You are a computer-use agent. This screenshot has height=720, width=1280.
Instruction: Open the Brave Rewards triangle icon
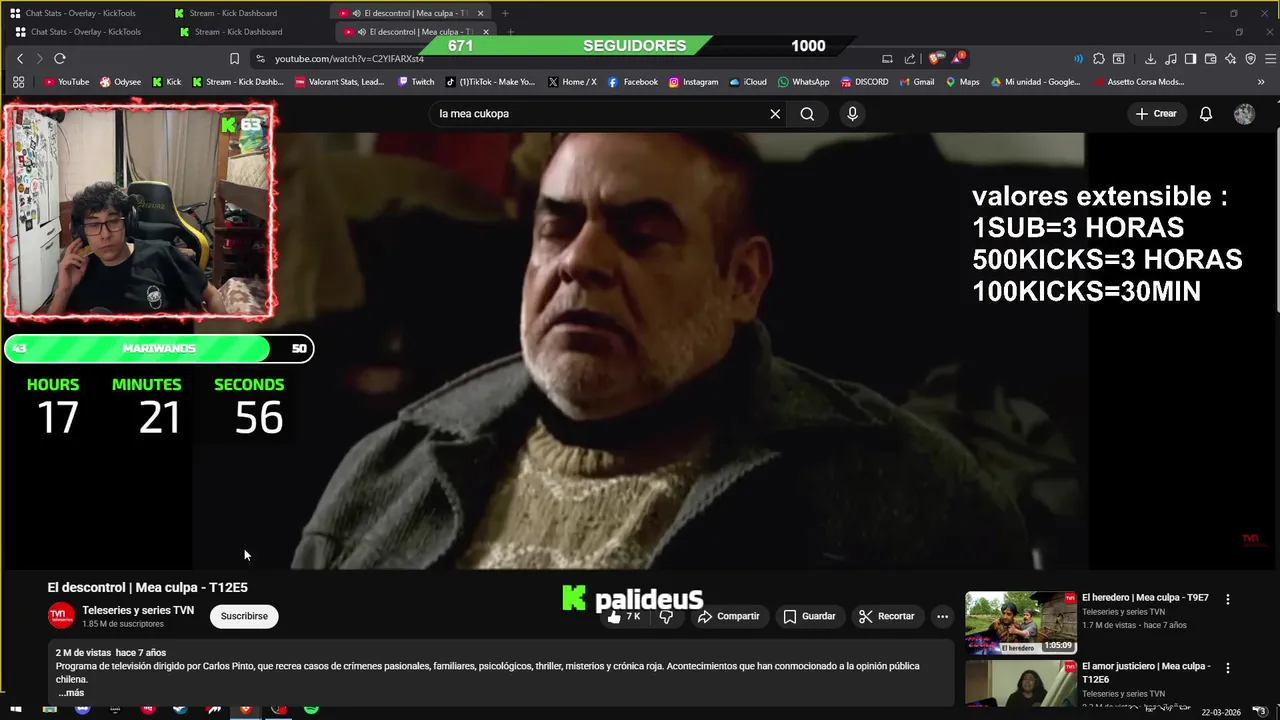[x=958, y=59]
